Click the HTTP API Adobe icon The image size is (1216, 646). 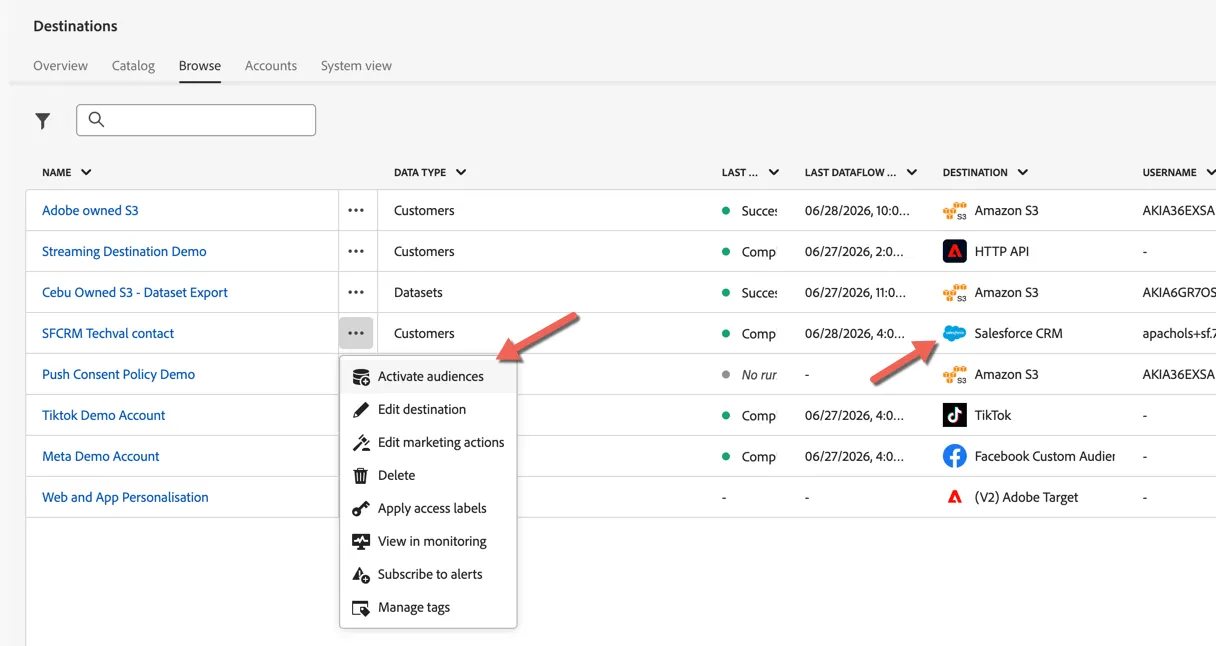pos(955,252)
